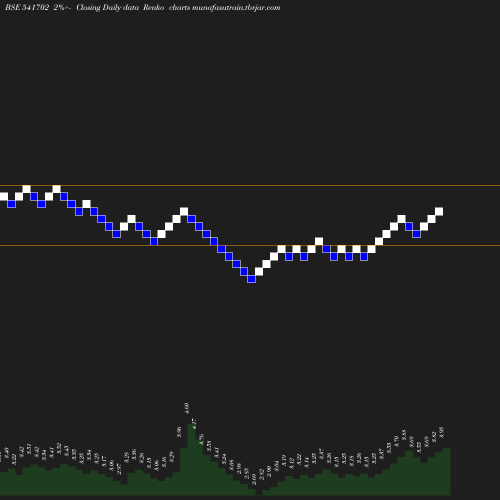Click the final value label 3.95
This screenshot has width=500, height=500.
click(x=442, y=432)
